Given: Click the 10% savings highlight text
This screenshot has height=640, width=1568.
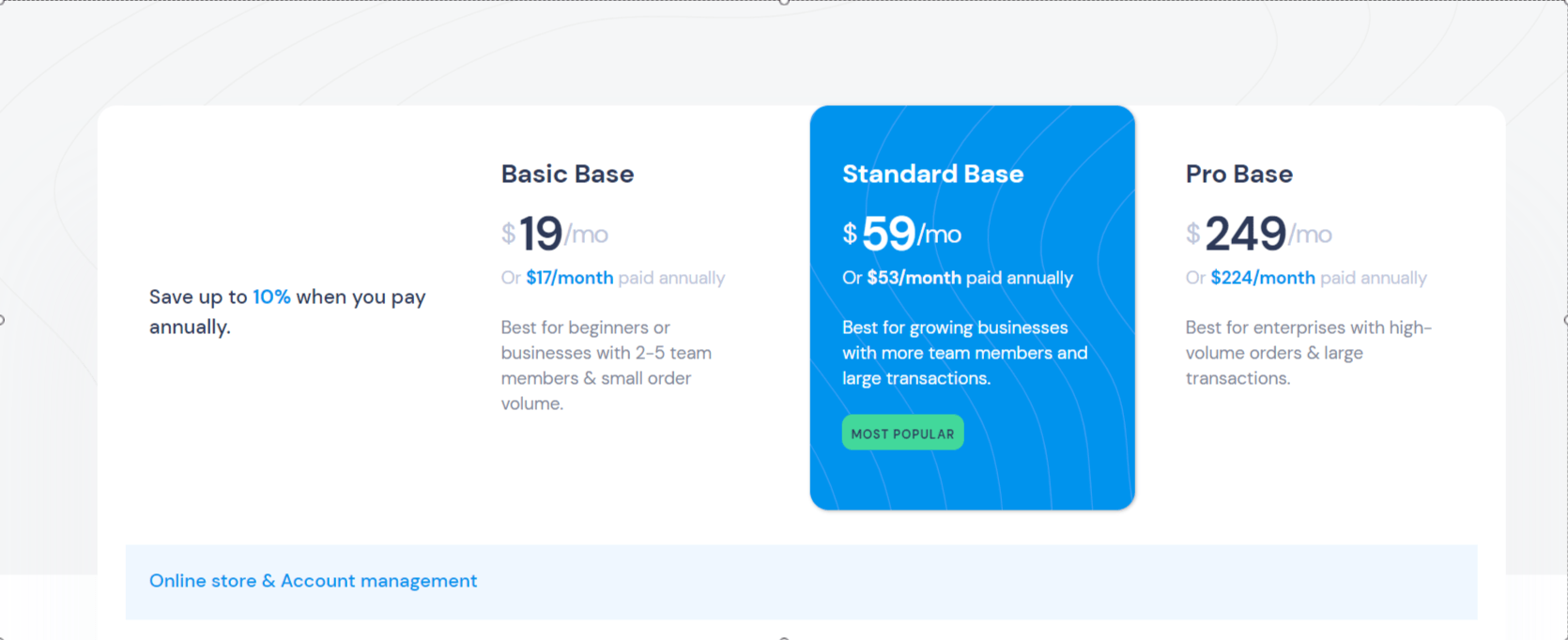Looking at the screenshot, I should pyautogui.click(x=271, y=297).
